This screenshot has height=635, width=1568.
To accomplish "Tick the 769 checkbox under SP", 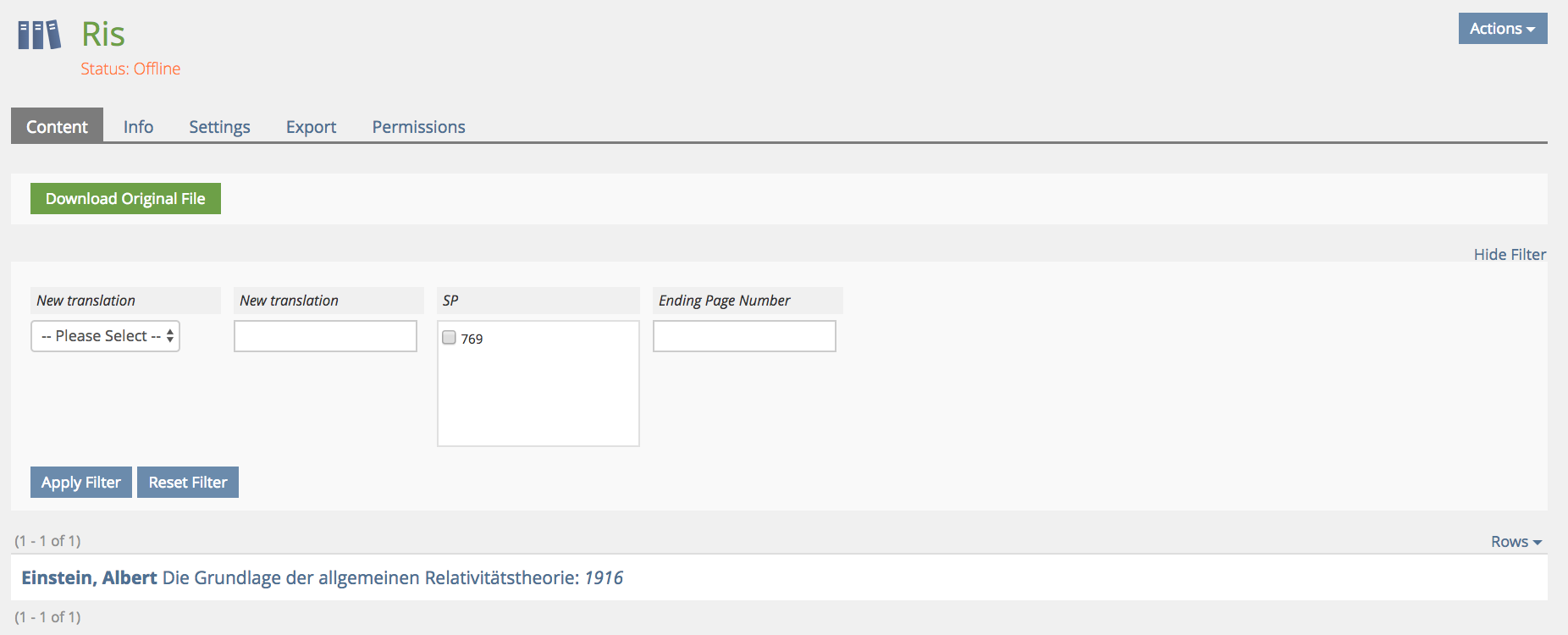I will coord(450,338).
